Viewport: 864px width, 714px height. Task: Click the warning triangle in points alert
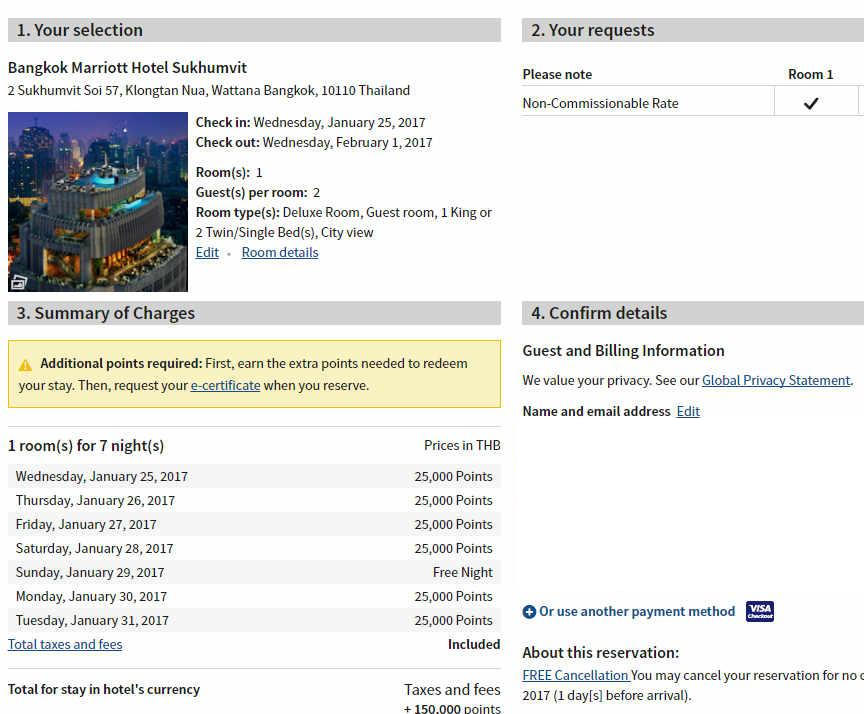tap(25, 363)
